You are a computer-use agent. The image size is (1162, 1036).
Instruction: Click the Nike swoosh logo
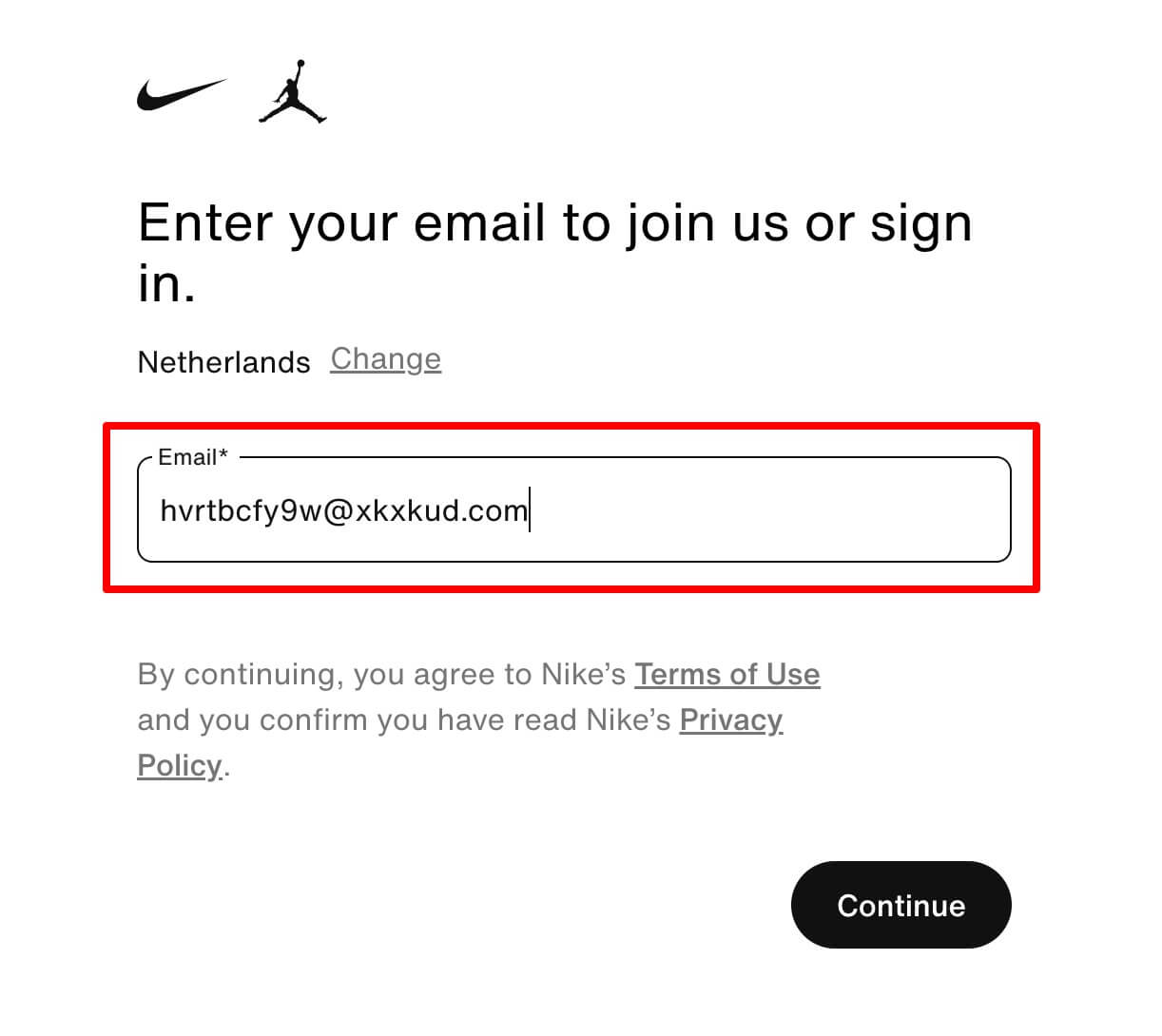point(182,94)
